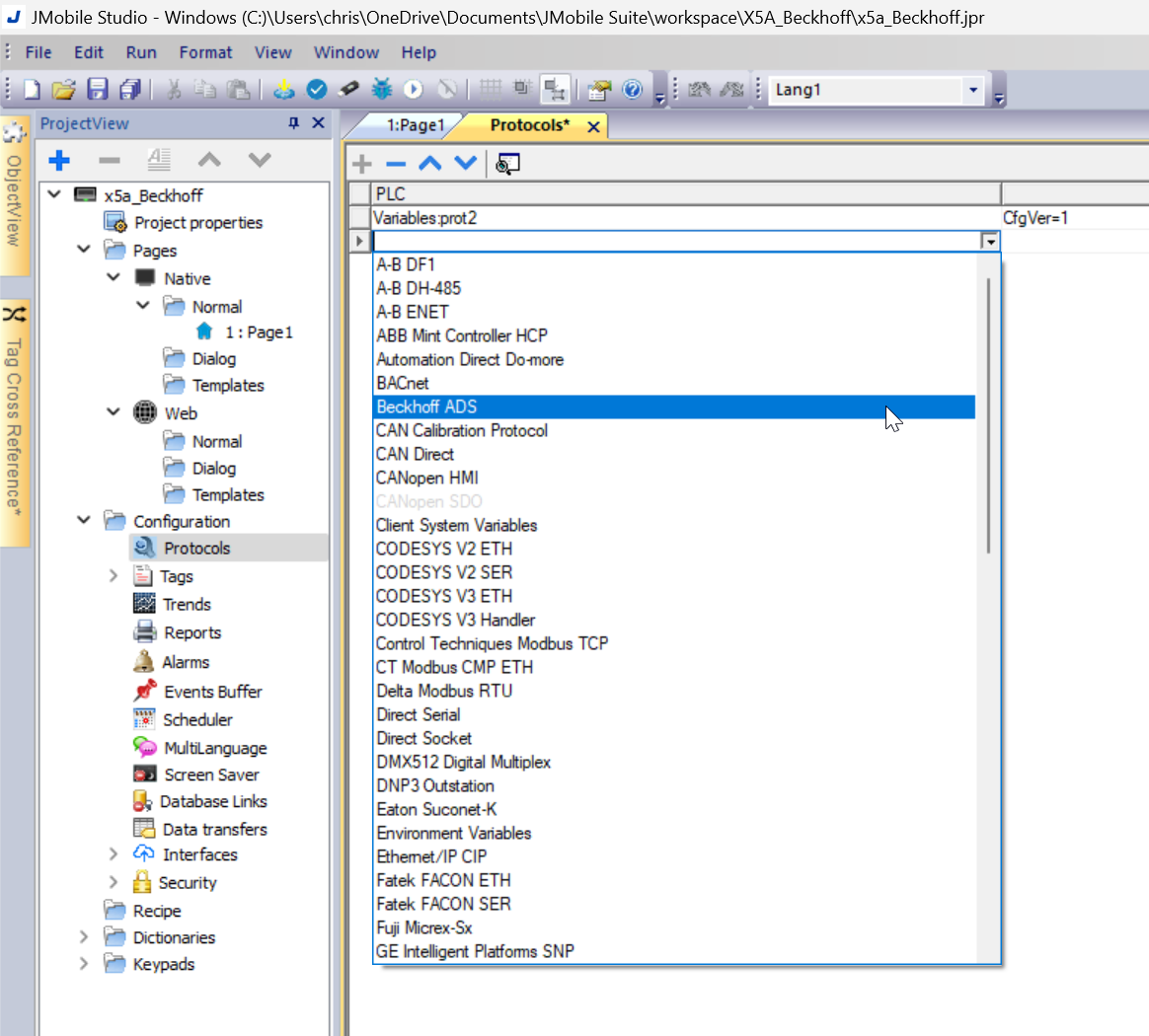This screenshot has width=1149, height=1036.
Task: Expand the Security tree node
Action: coord(114,882)
